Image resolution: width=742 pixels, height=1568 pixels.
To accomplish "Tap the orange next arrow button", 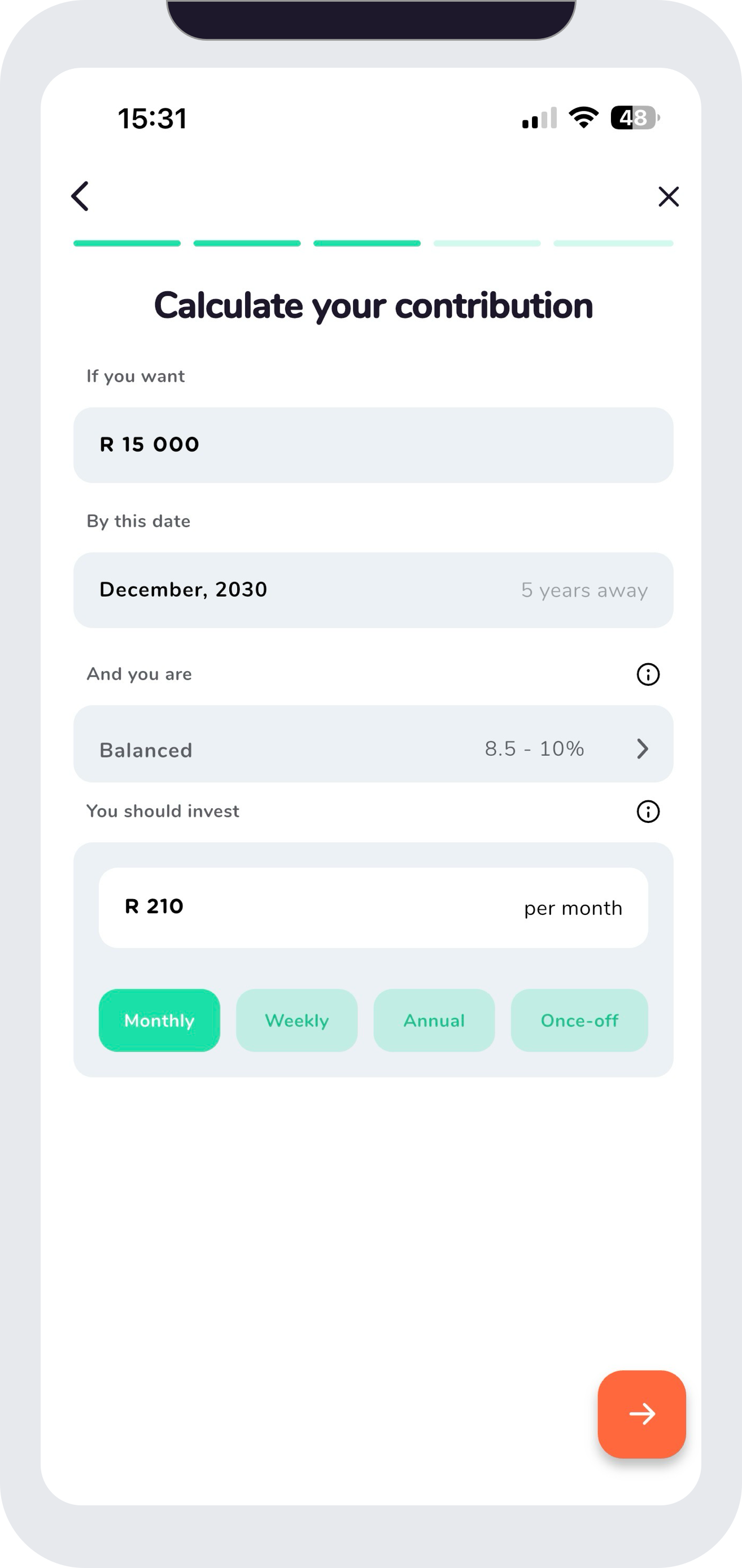I will 641,1414.
